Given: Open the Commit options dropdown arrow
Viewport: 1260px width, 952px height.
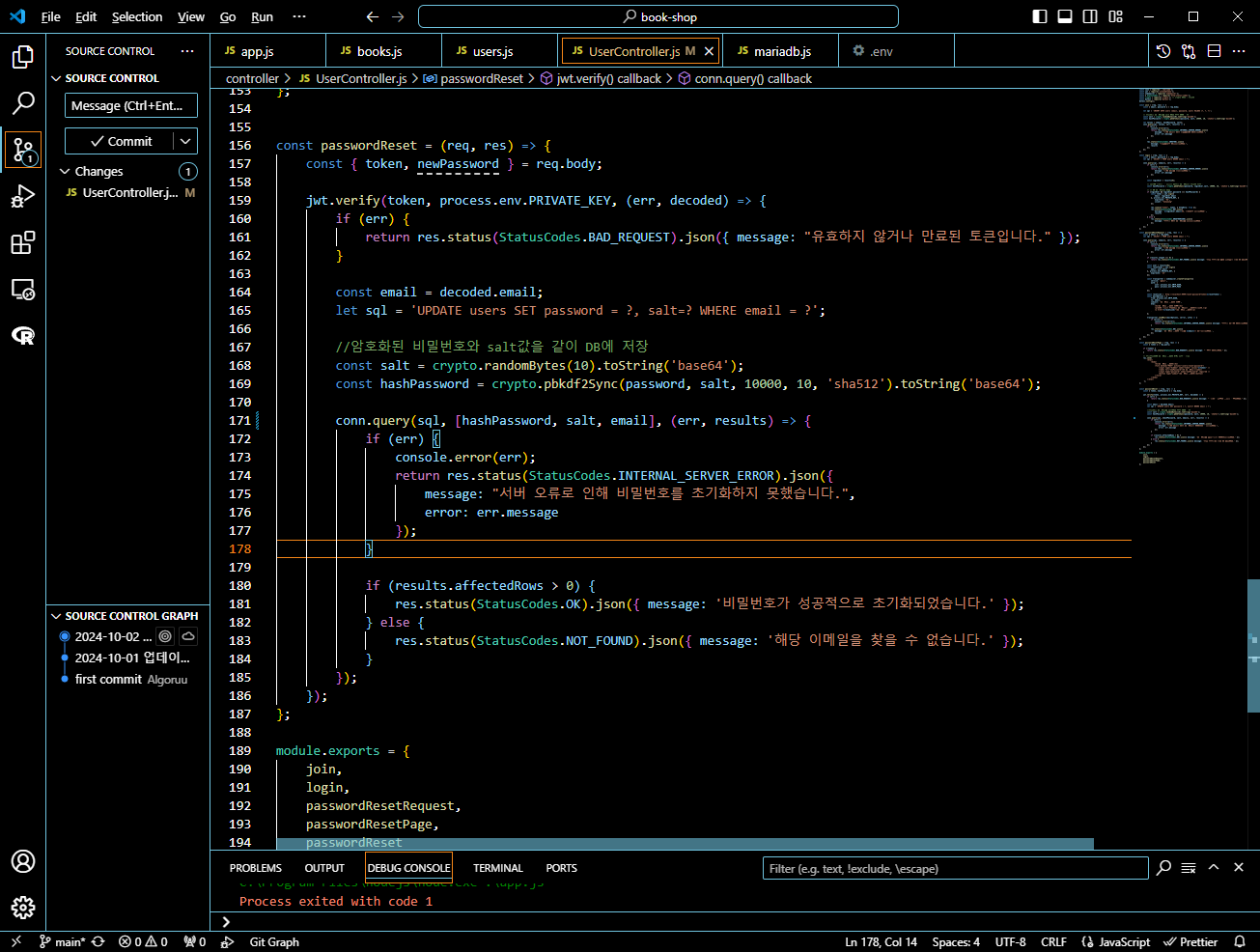Looking at the screenshot, I should (185, 141).
